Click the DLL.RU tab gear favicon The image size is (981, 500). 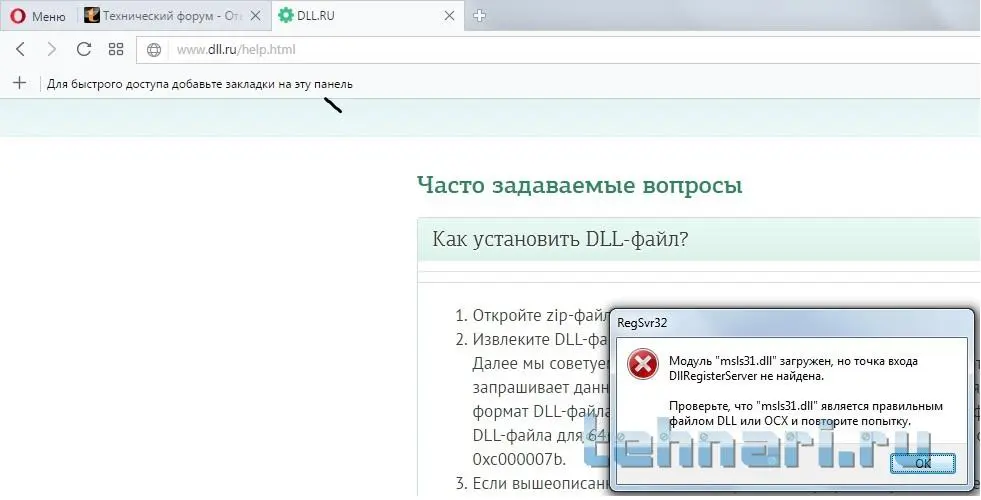(286, 16)
